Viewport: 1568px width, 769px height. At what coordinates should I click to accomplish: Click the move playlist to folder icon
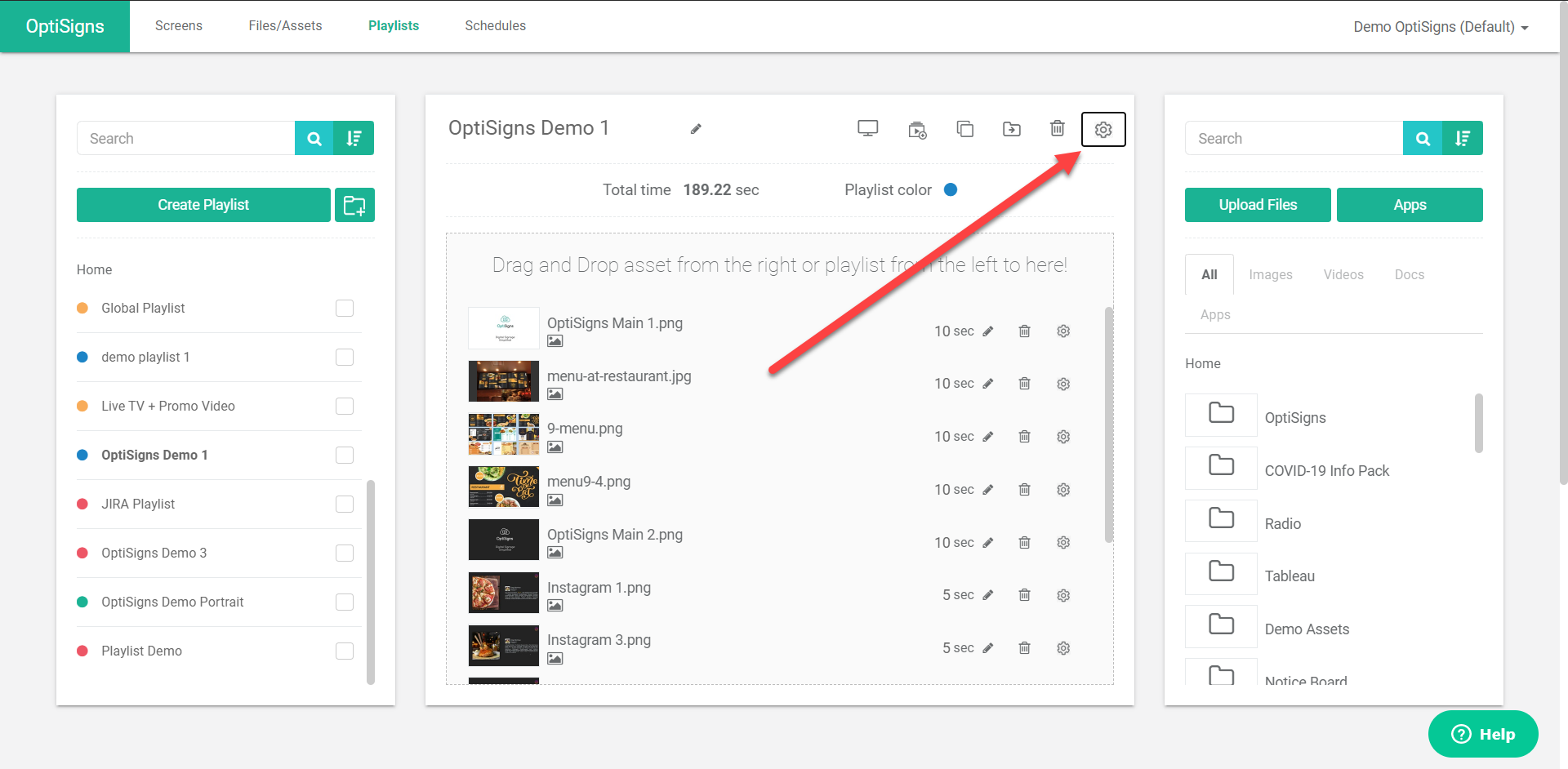(x=1011, y=129)
